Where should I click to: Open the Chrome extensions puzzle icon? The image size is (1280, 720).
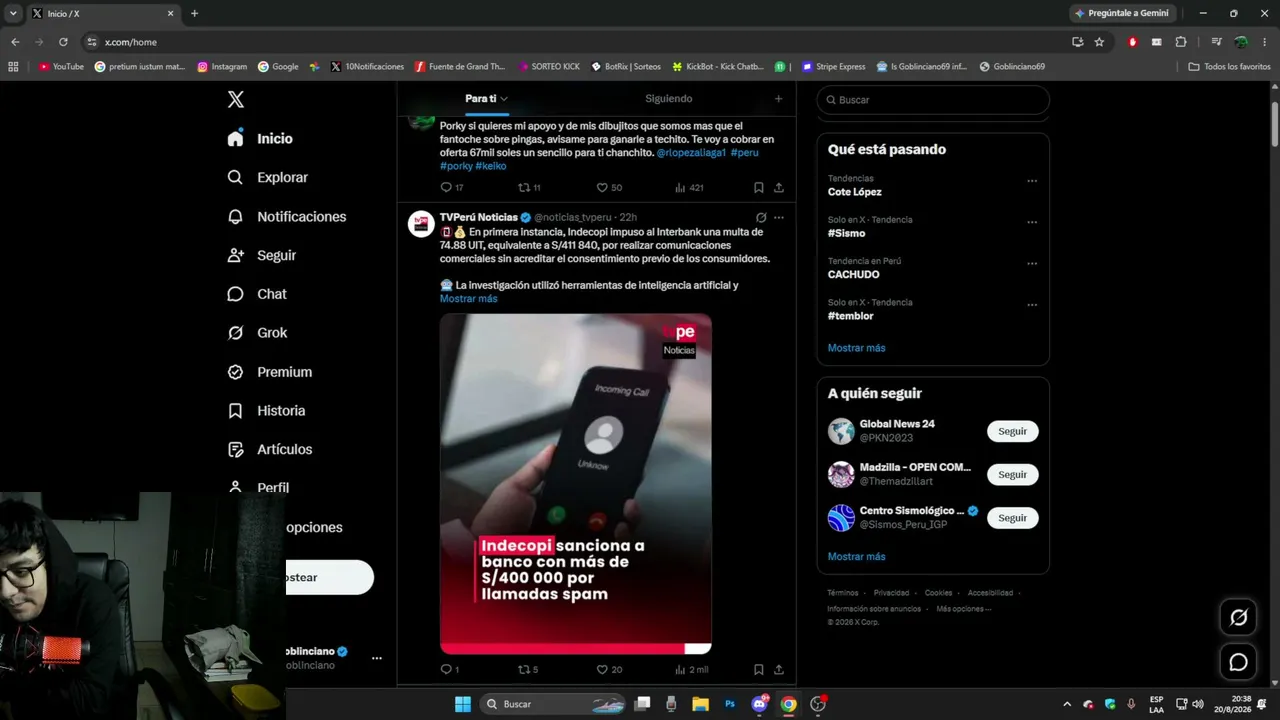1181,42
